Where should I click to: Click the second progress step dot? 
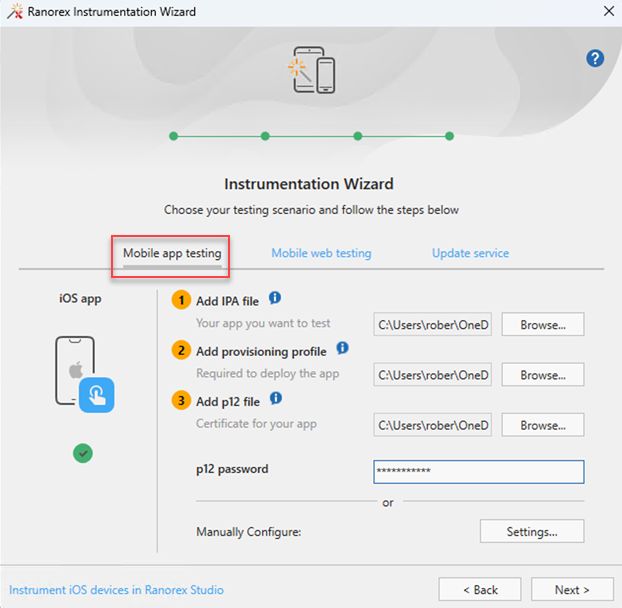coord(265,136)
